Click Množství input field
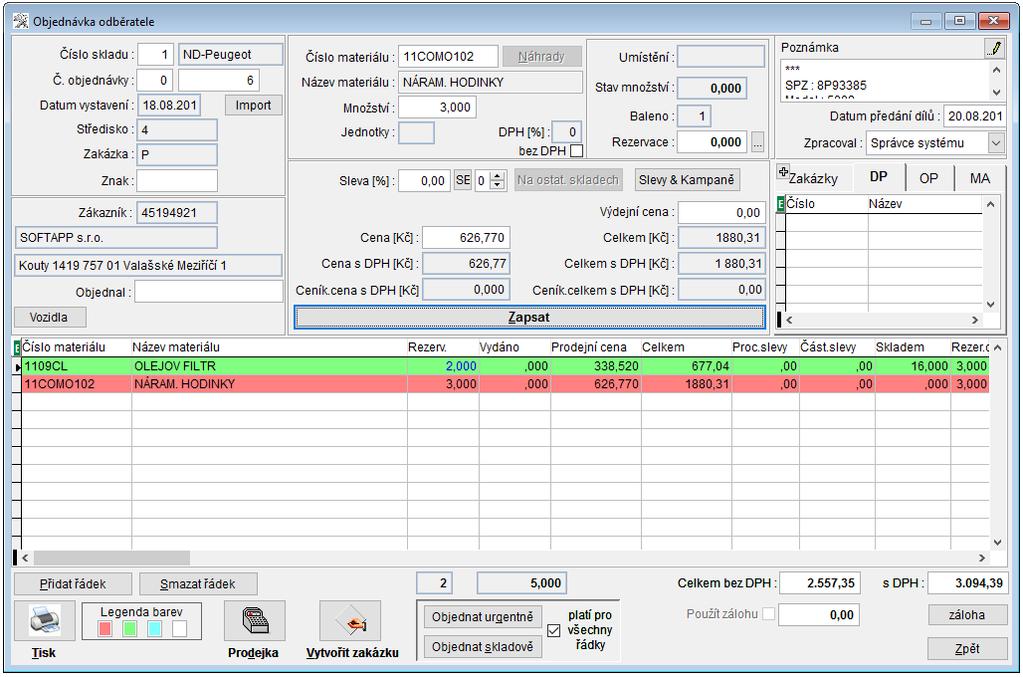Viewport: 1023px width, 677px height. click(437, 107)
